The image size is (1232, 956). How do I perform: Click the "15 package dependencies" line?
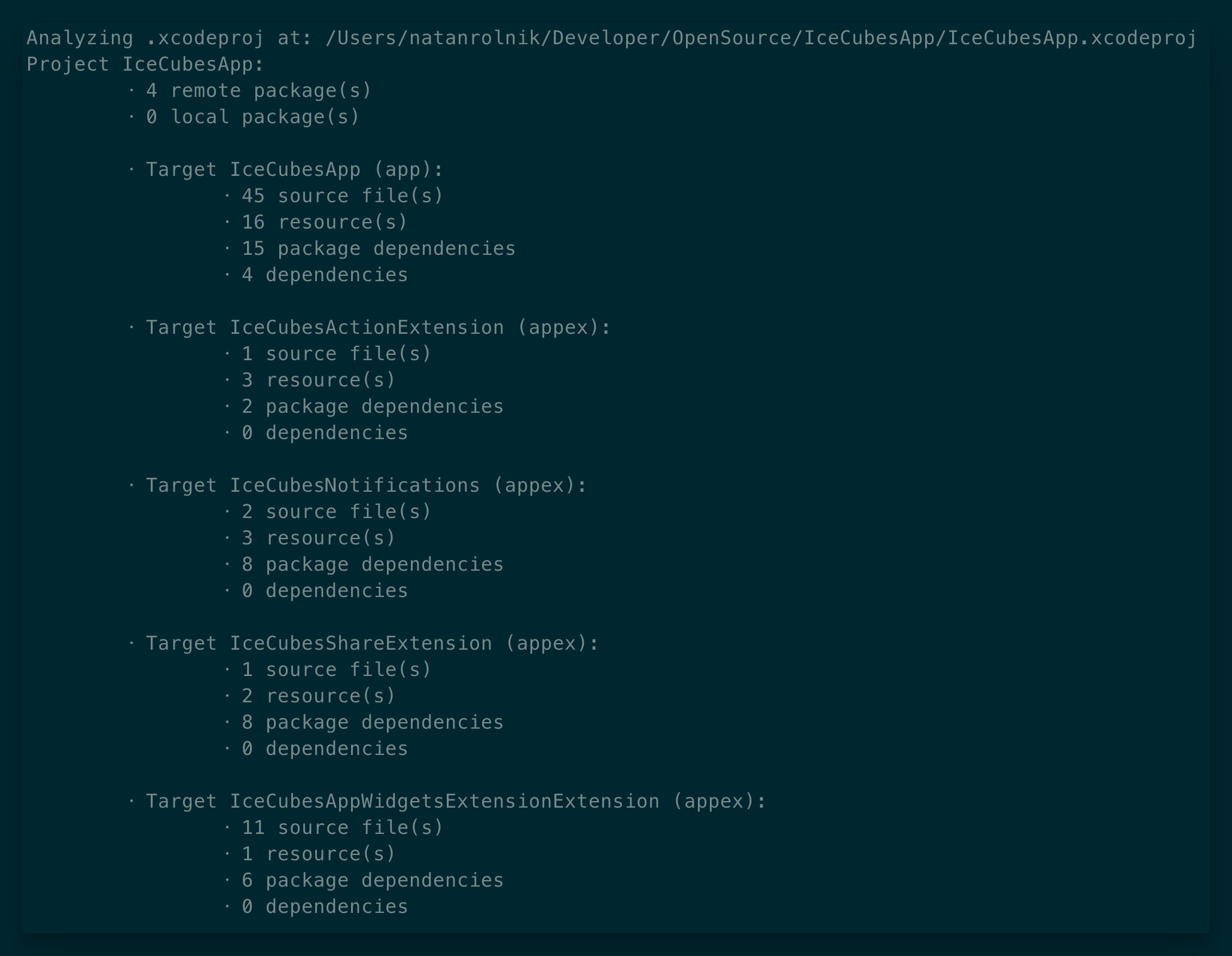click(x=378, y=249)
